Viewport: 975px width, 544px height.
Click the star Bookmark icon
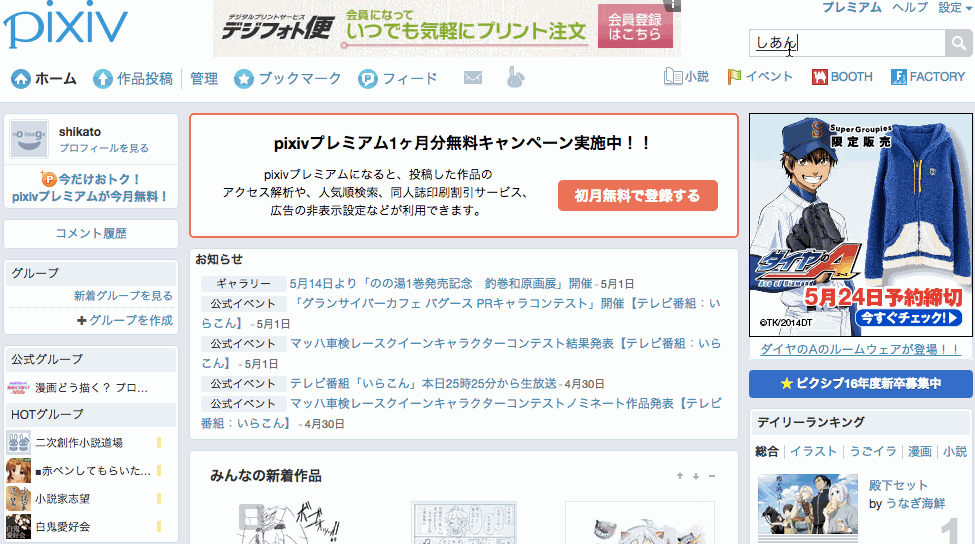[x=244, y=79]
